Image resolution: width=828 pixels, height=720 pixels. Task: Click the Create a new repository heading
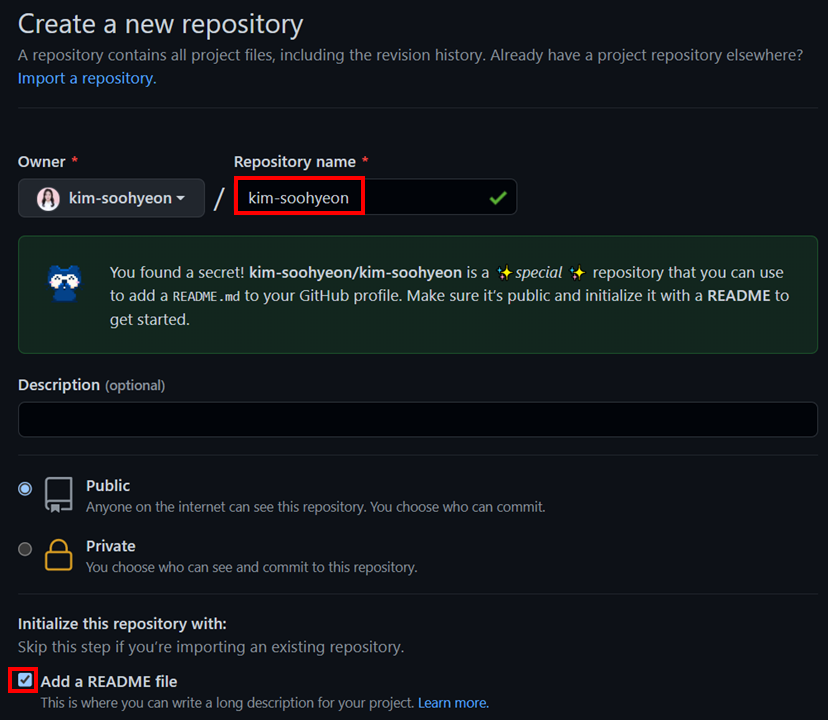click(x=161, y=24)
